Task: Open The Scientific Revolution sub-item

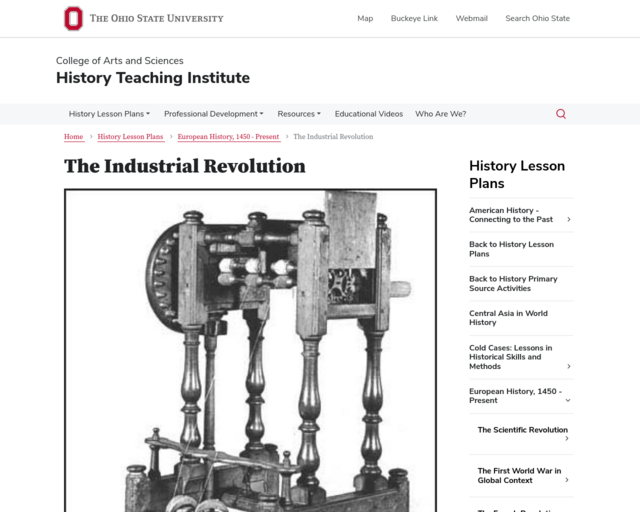Action: pos(522,430)
